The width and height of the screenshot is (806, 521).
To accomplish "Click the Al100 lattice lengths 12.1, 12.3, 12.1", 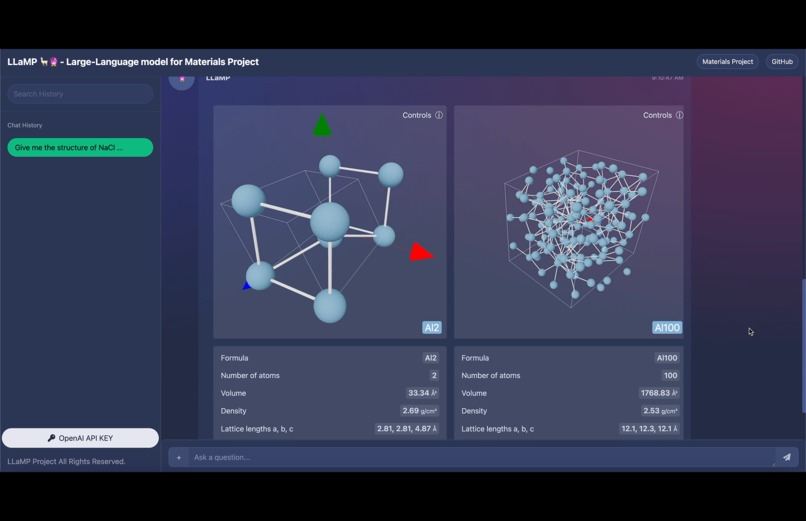I will tap(649, 429).
